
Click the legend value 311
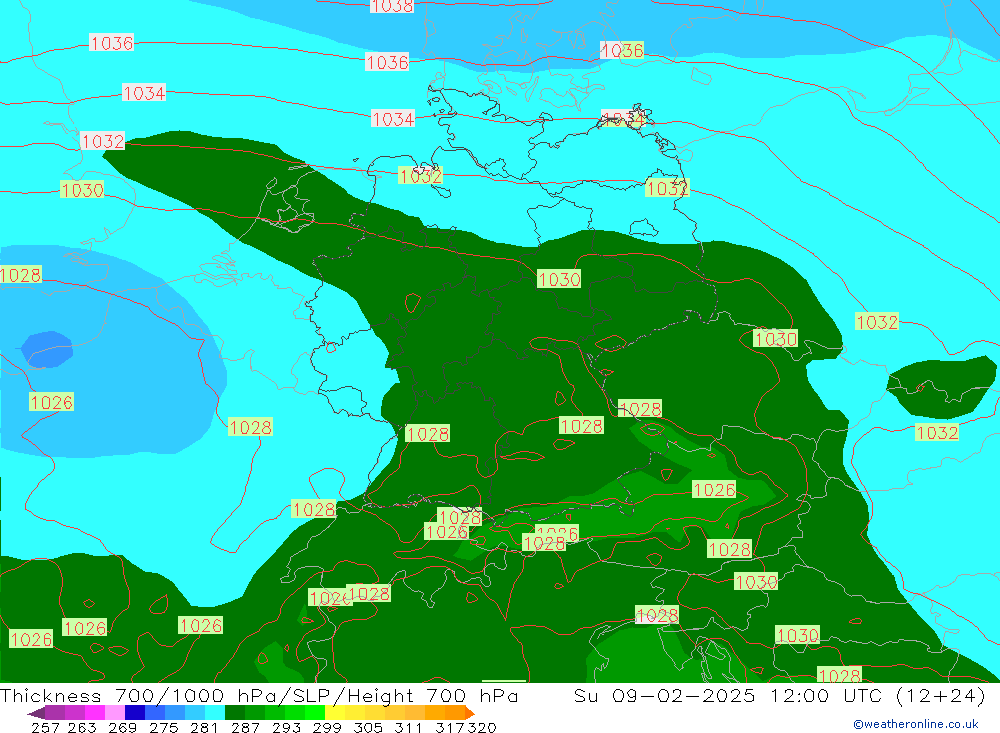point(408,727)
